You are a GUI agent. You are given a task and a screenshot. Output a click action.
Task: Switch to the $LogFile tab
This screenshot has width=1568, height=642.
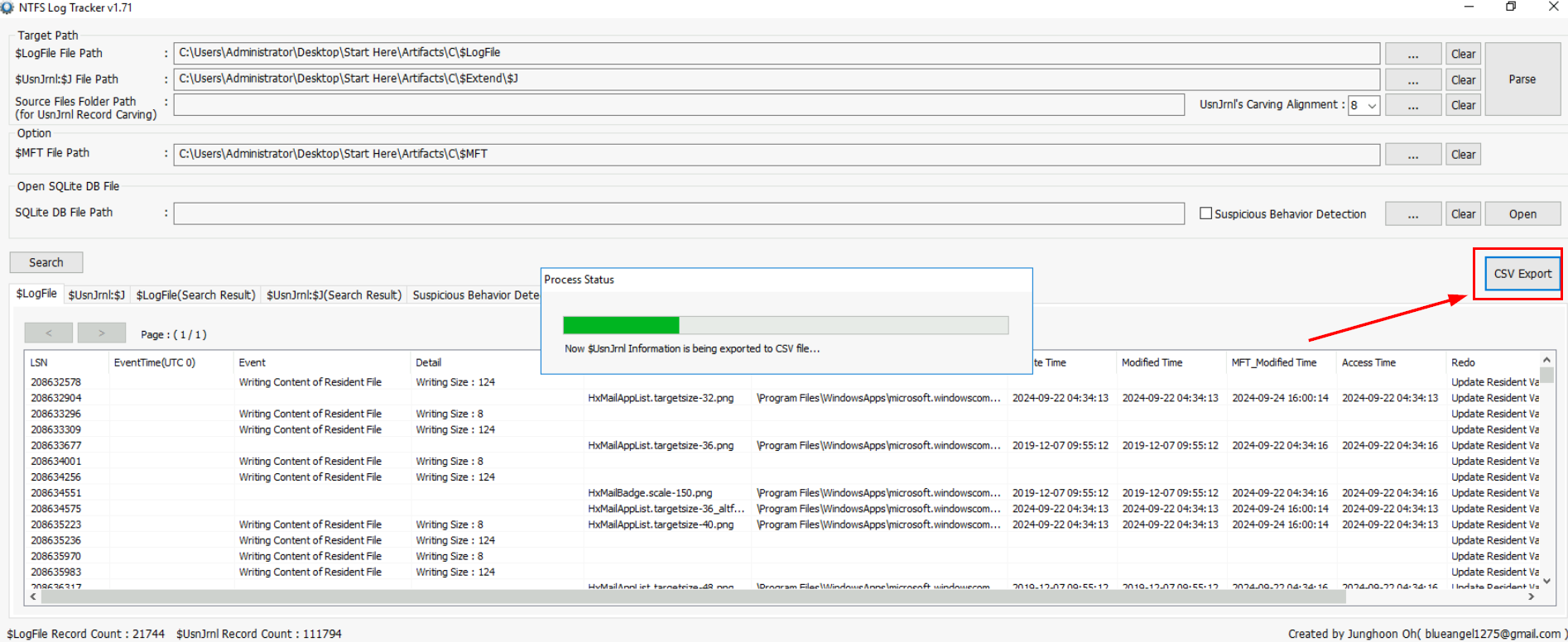coord(36,294)
